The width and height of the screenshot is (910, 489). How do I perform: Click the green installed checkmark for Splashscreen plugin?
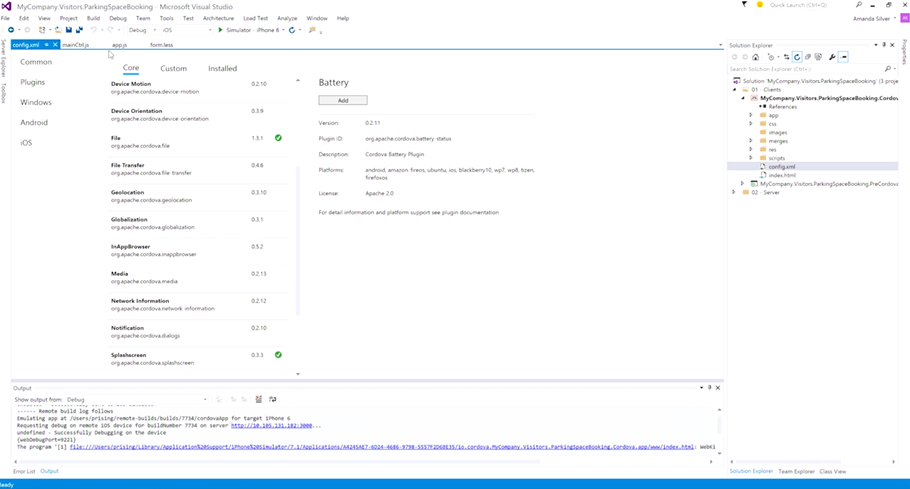(278, 355)
